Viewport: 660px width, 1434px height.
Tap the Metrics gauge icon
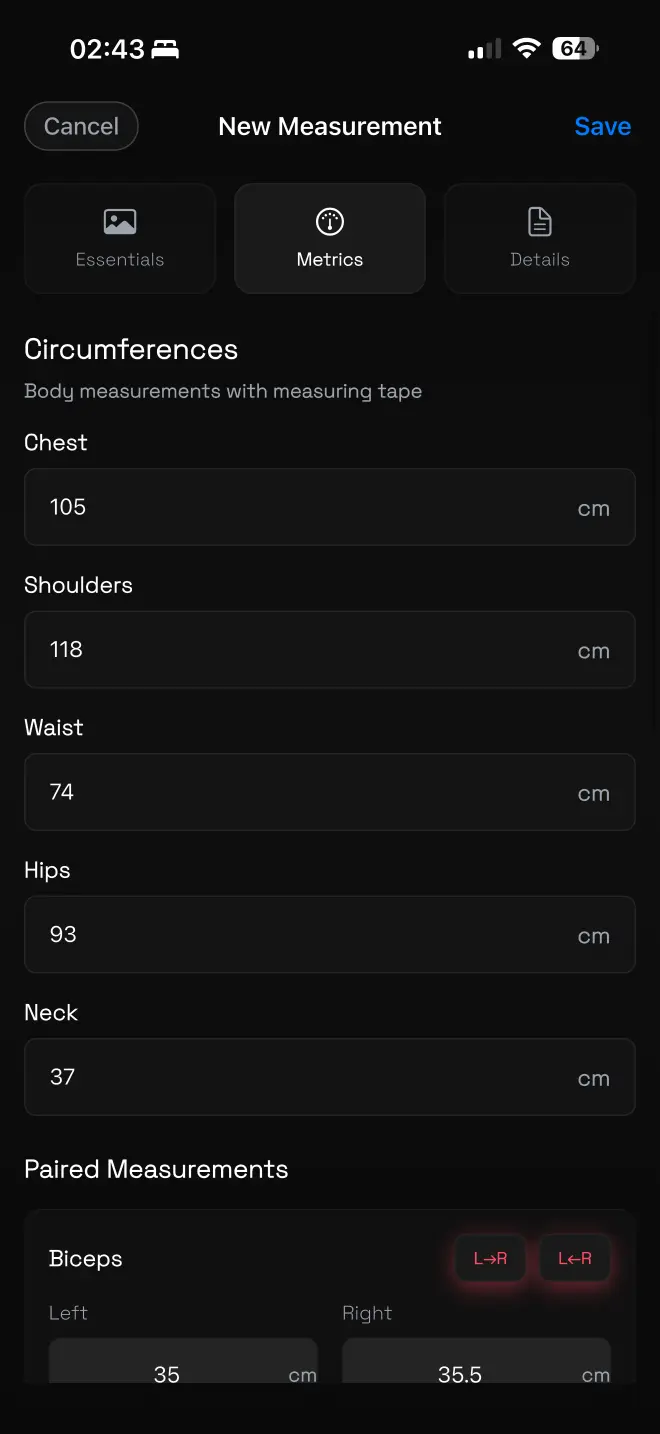pos(330,222)
